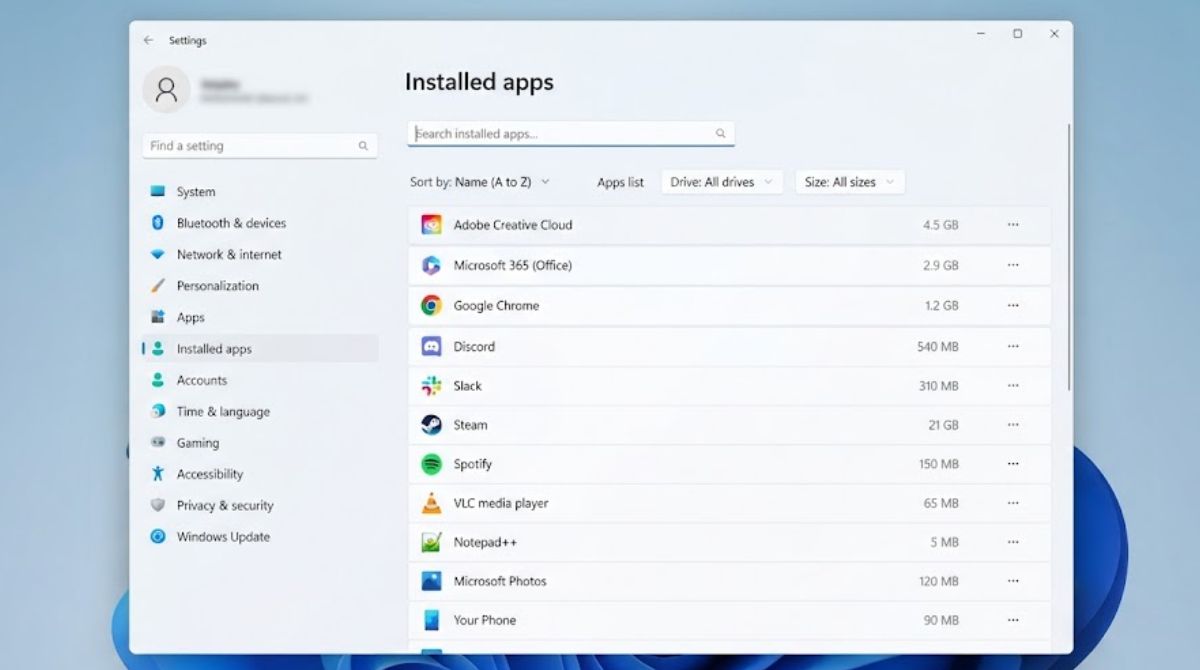Click the Bluetooth & devices sidebar icon

pyautogui.click(x=157, y=223)
